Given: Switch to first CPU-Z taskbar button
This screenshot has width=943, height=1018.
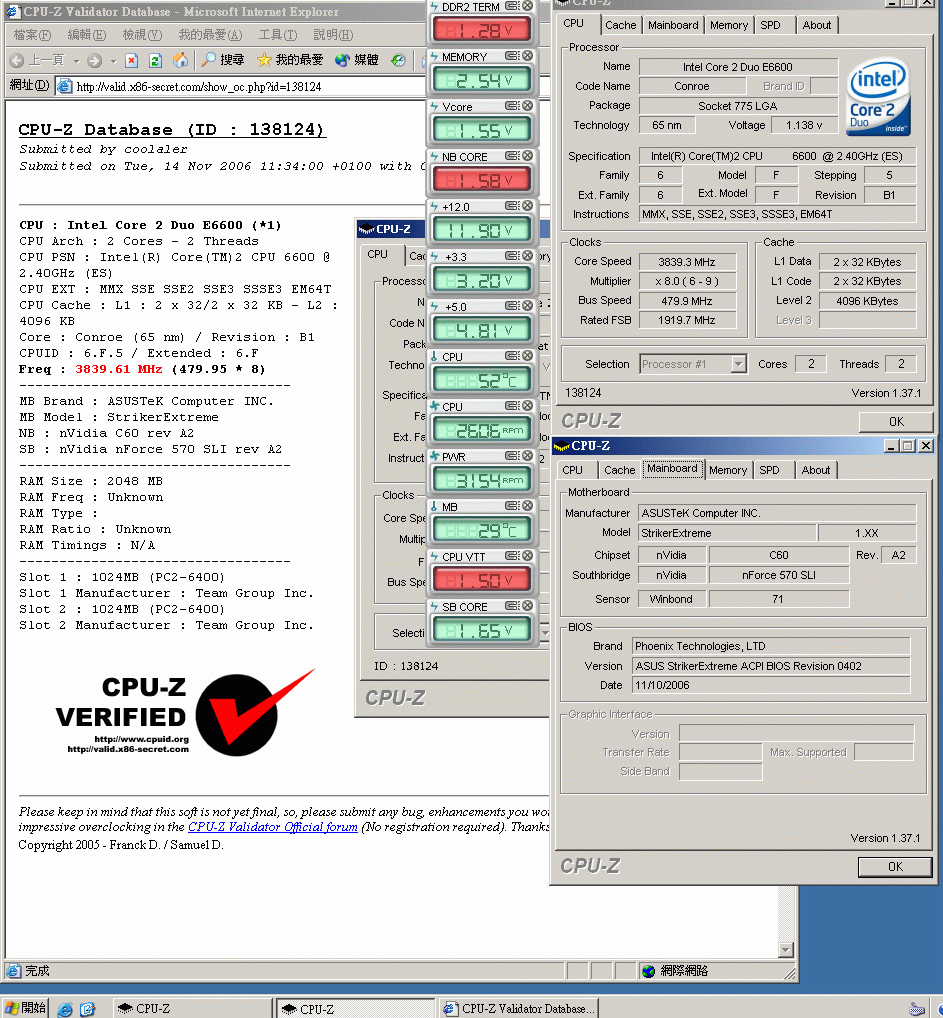Looking at the screenshot, I should [191, 1009].
